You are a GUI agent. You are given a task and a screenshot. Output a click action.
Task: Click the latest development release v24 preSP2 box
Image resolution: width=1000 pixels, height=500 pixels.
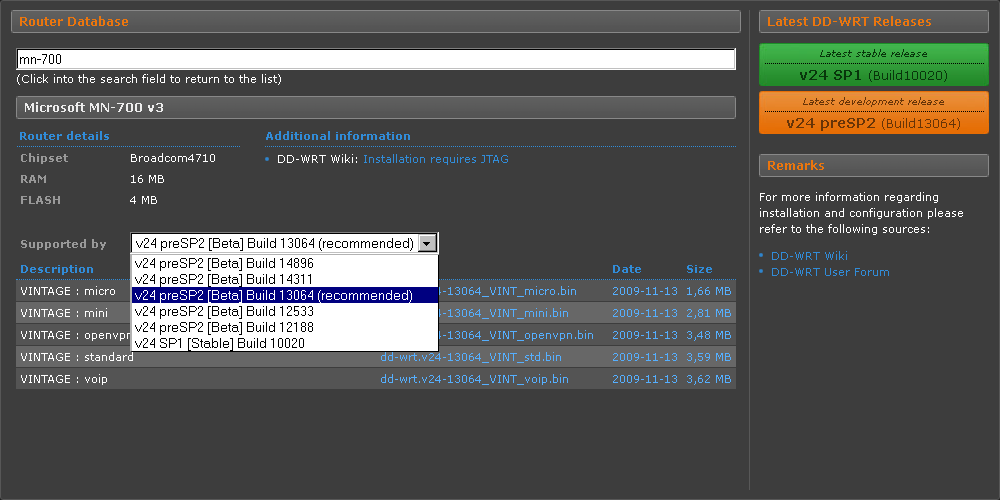(x=873, y=113)
